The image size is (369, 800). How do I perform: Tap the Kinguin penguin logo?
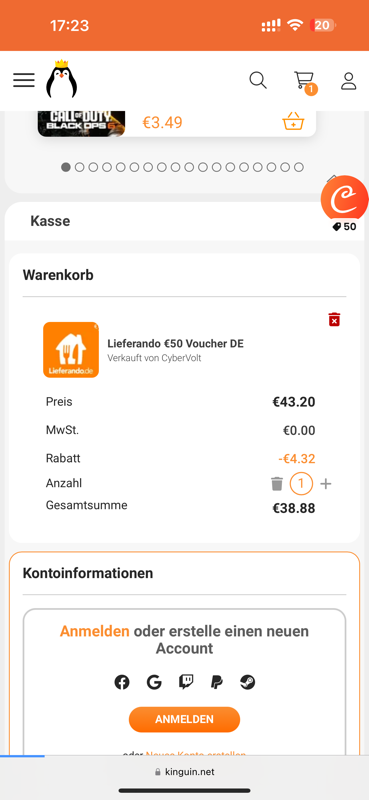coord(61,79)
